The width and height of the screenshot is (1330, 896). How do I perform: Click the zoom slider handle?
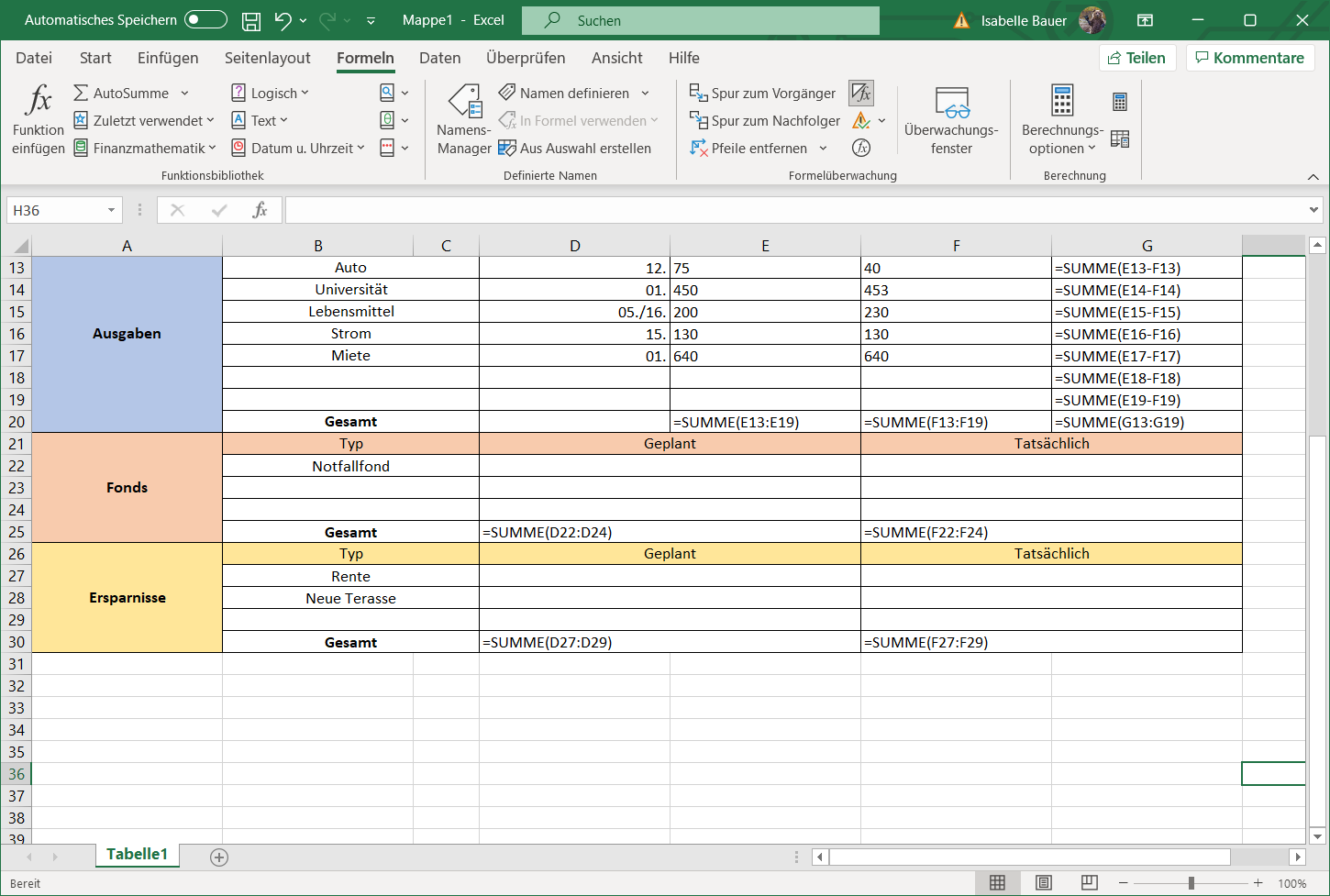pos(1191,882)
